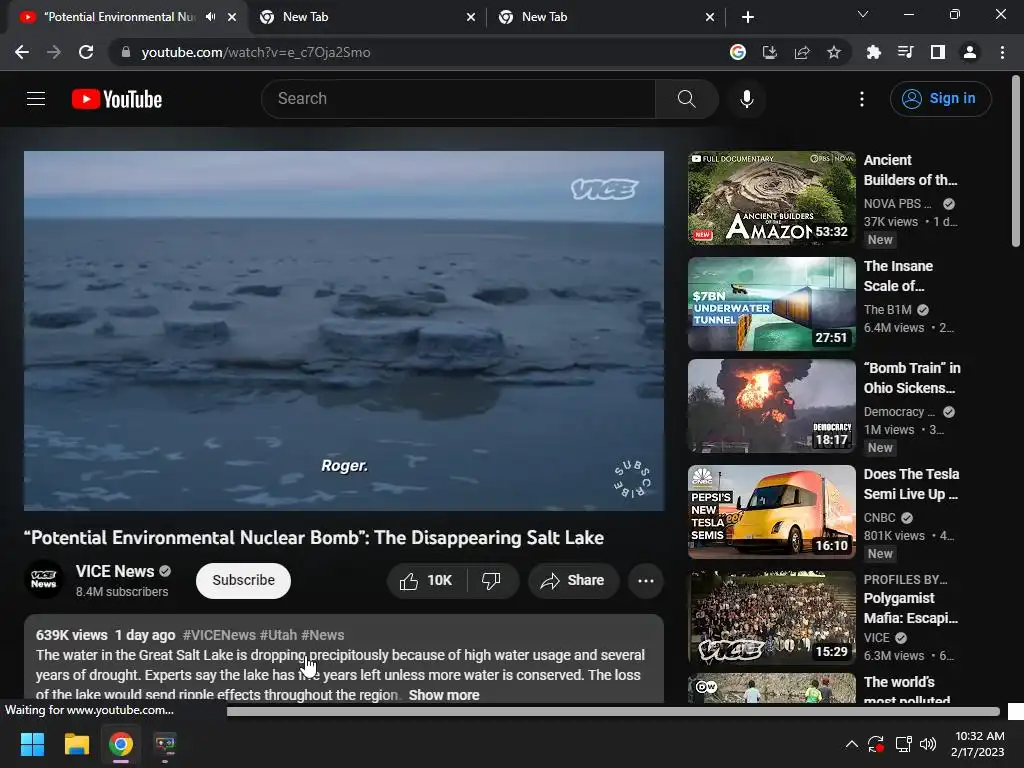Open "The Insane Scale of..." title
The width and height of the screenshot is (1024, 768).
(x=898, y=276)
